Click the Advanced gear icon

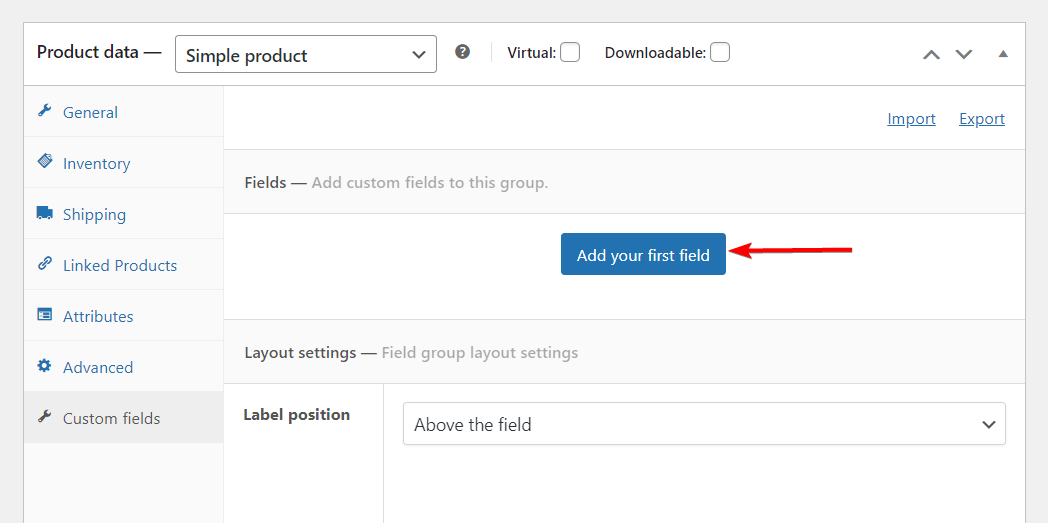45,366
